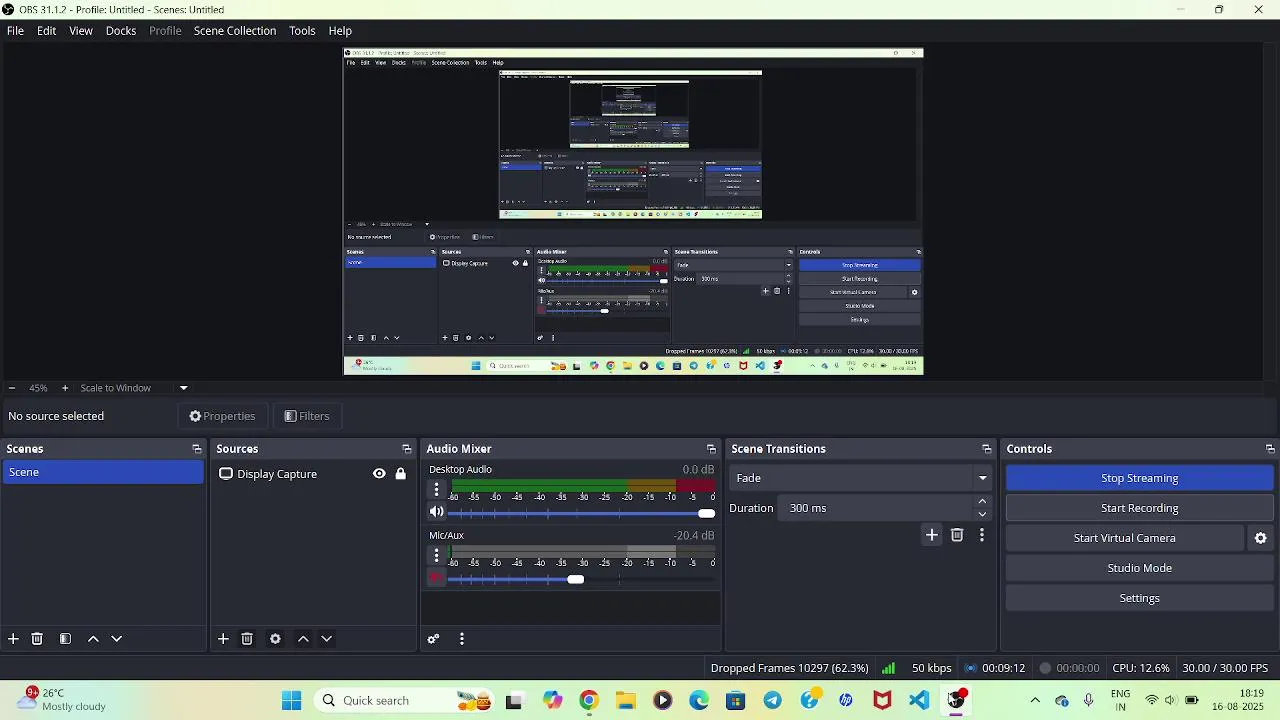Open Settings from Controls dock
1280x720 pixels.
(x=1139, y=598)
